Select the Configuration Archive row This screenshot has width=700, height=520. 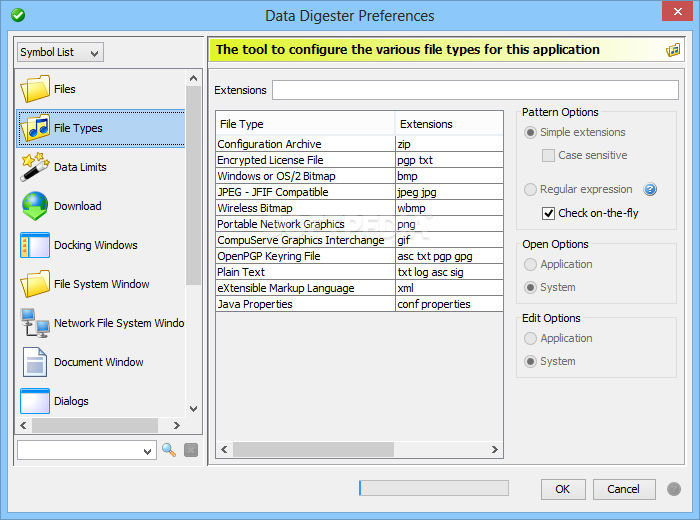point(359,144)
